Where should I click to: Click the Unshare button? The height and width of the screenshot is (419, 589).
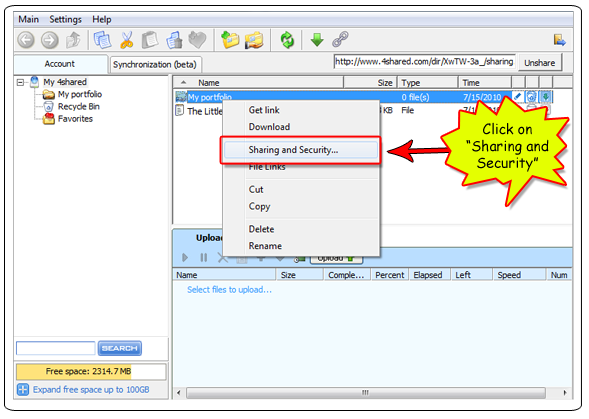[540, 63]
